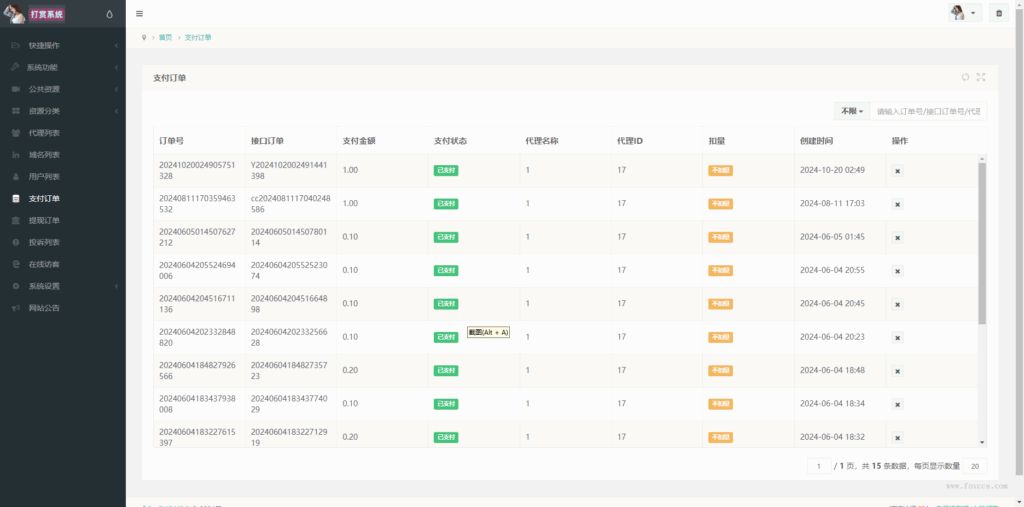
Task: Go to 首页 via breadcrumb link
Action: tap(165, 38)
